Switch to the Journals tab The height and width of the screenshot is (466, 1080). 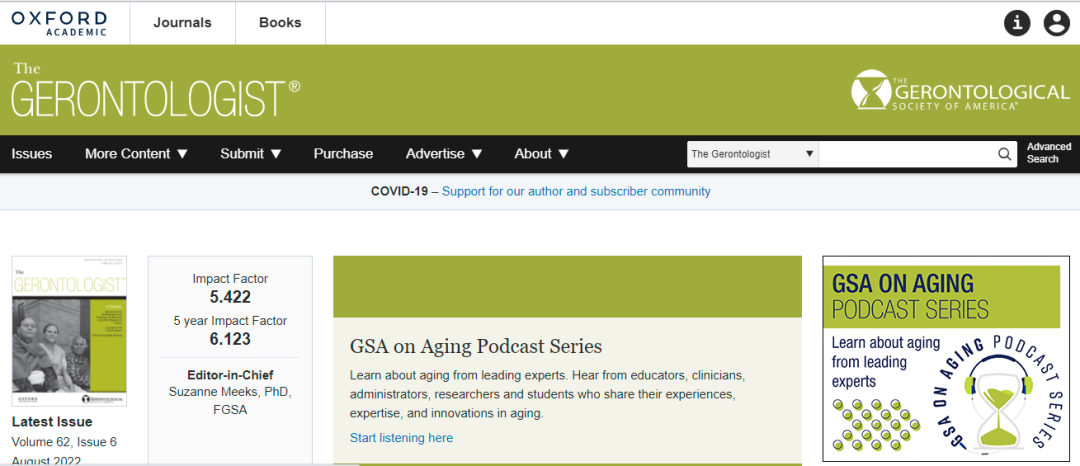click(182, 23)
